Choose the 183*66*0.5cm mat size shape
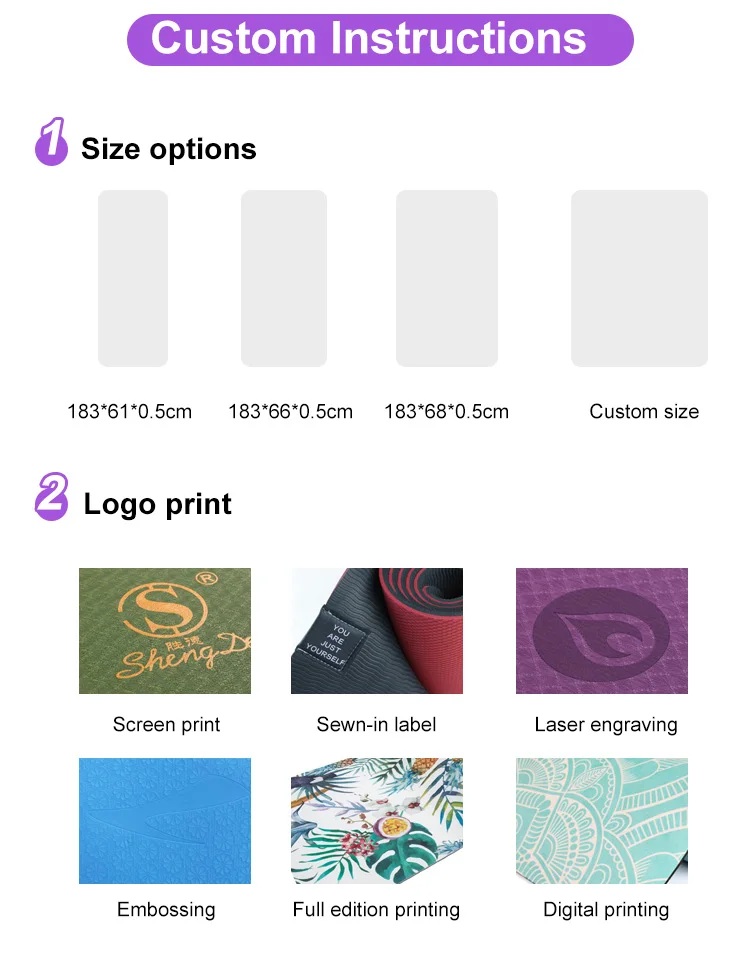The height and width of the screenshot is (958, 750). pyautogui.click(x=284, y=278)
